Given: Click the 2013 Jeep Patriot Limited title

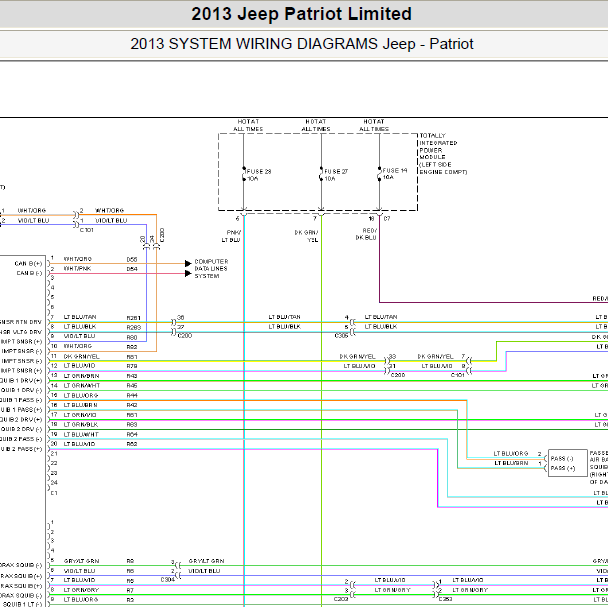Looking at the screenshot, I should click(301, 14).
